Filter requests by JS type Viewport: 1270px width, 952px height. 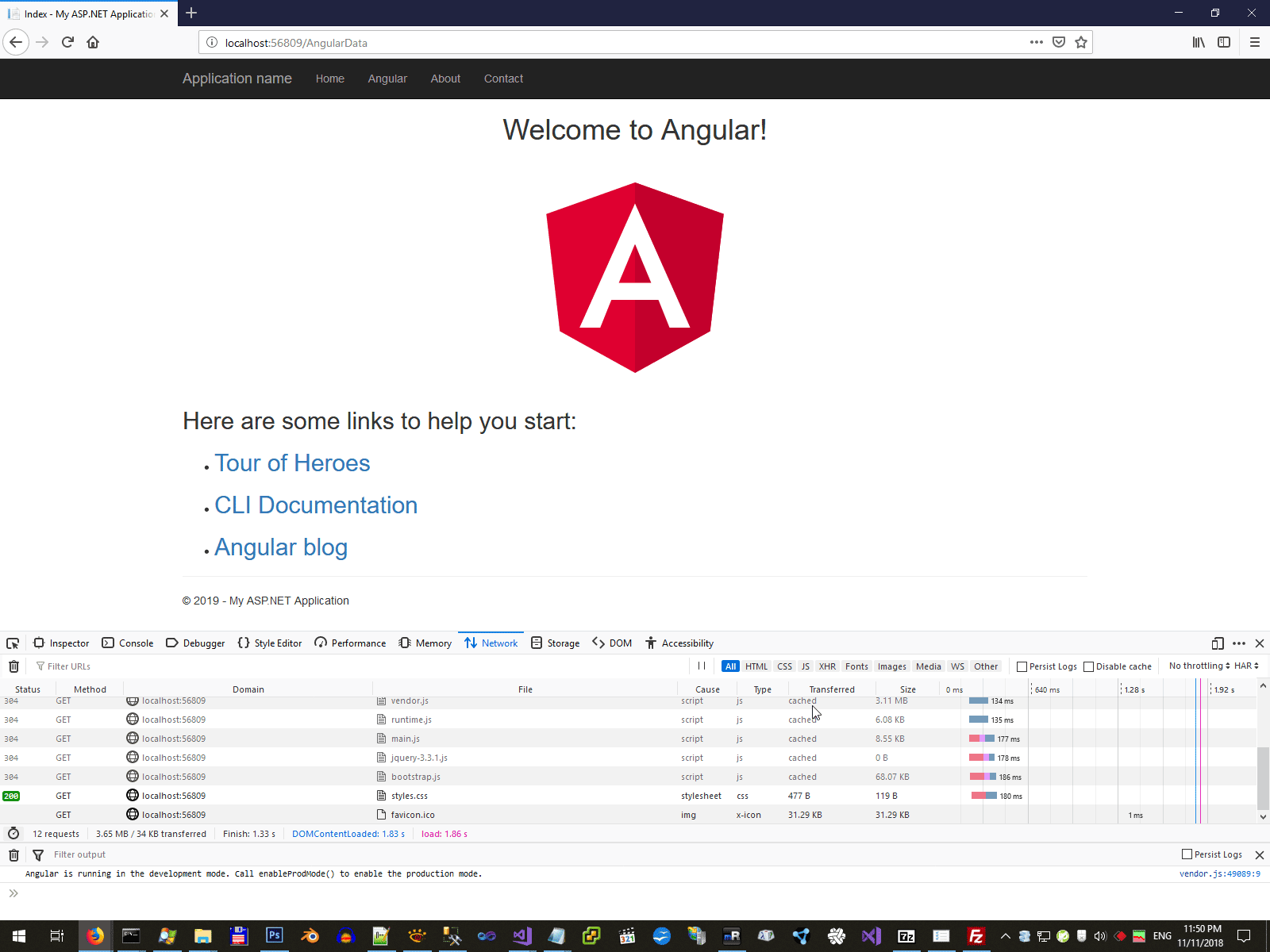click(806, 666)
